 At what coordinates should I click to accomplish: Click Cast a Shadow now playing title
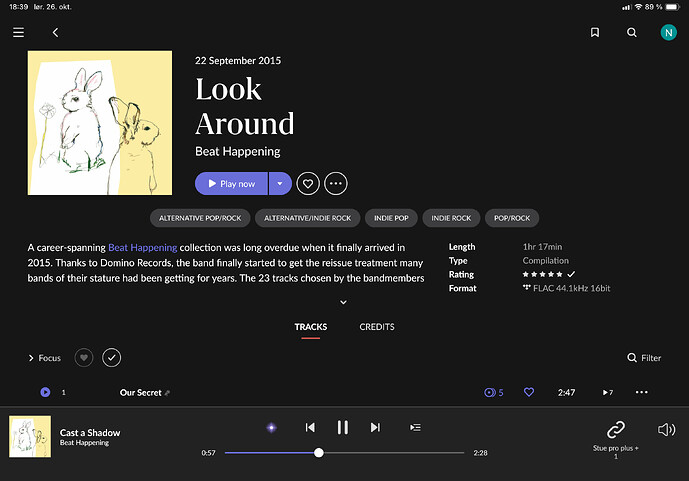pos(90,433)
